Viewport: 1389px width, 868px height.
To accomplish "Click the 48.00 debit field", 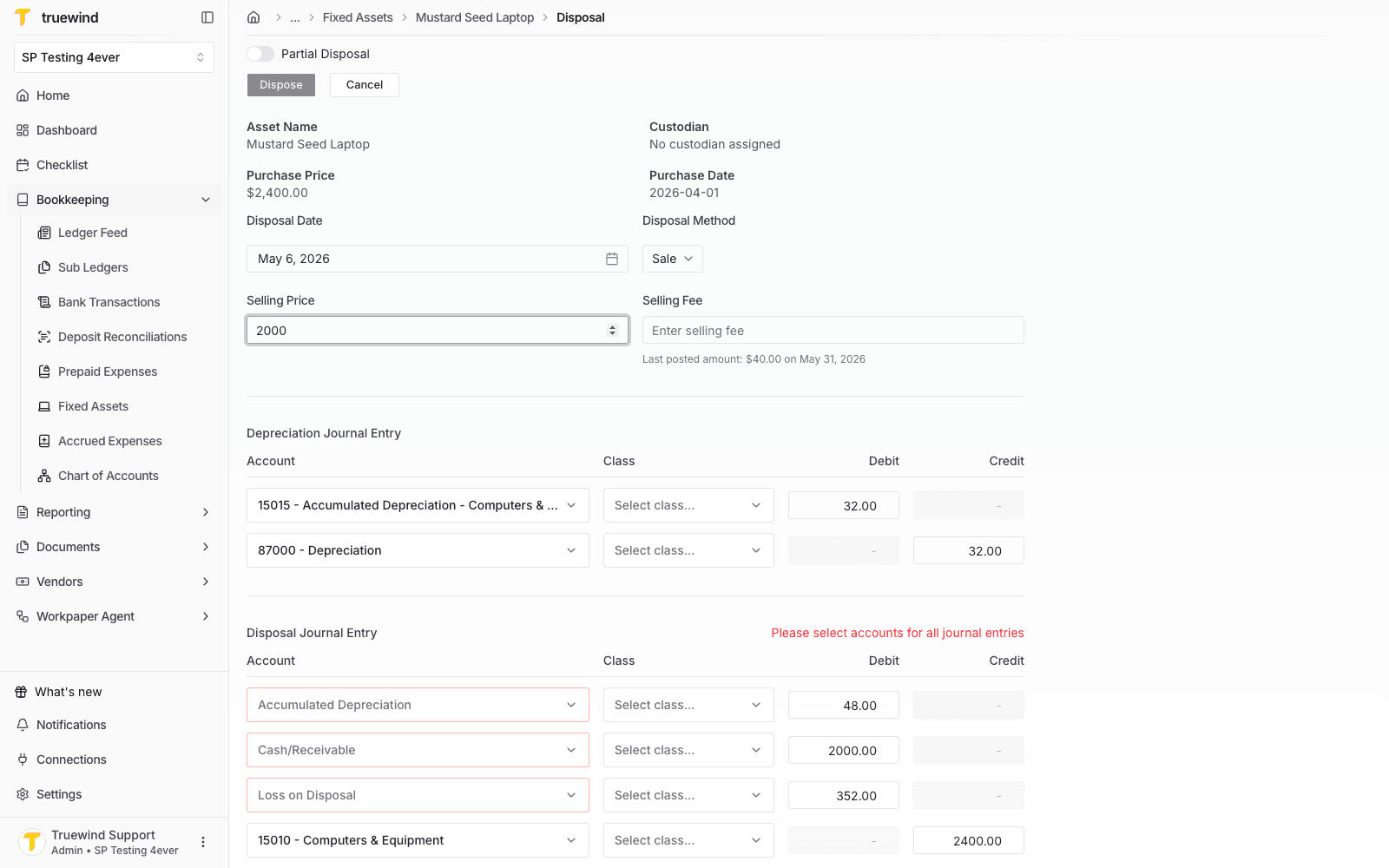I will (x=844, y=706).
